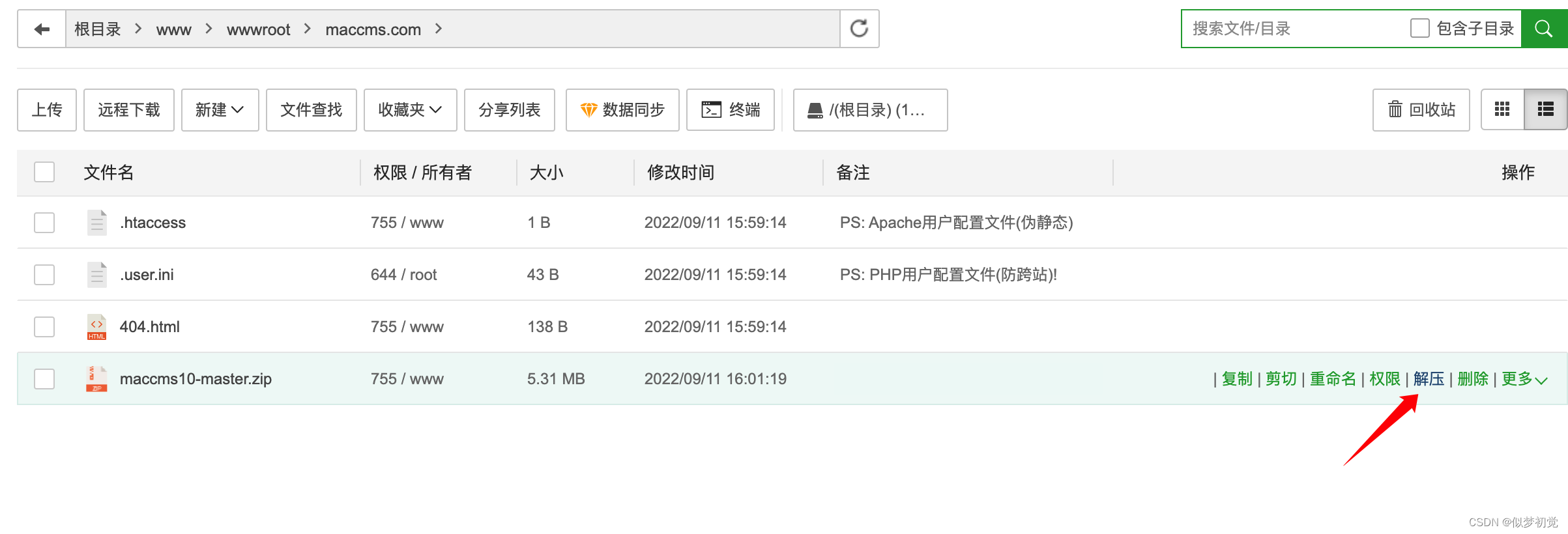Check the .htaccess row checkbox
1568x534 pixels.
(x=44, y=222)
